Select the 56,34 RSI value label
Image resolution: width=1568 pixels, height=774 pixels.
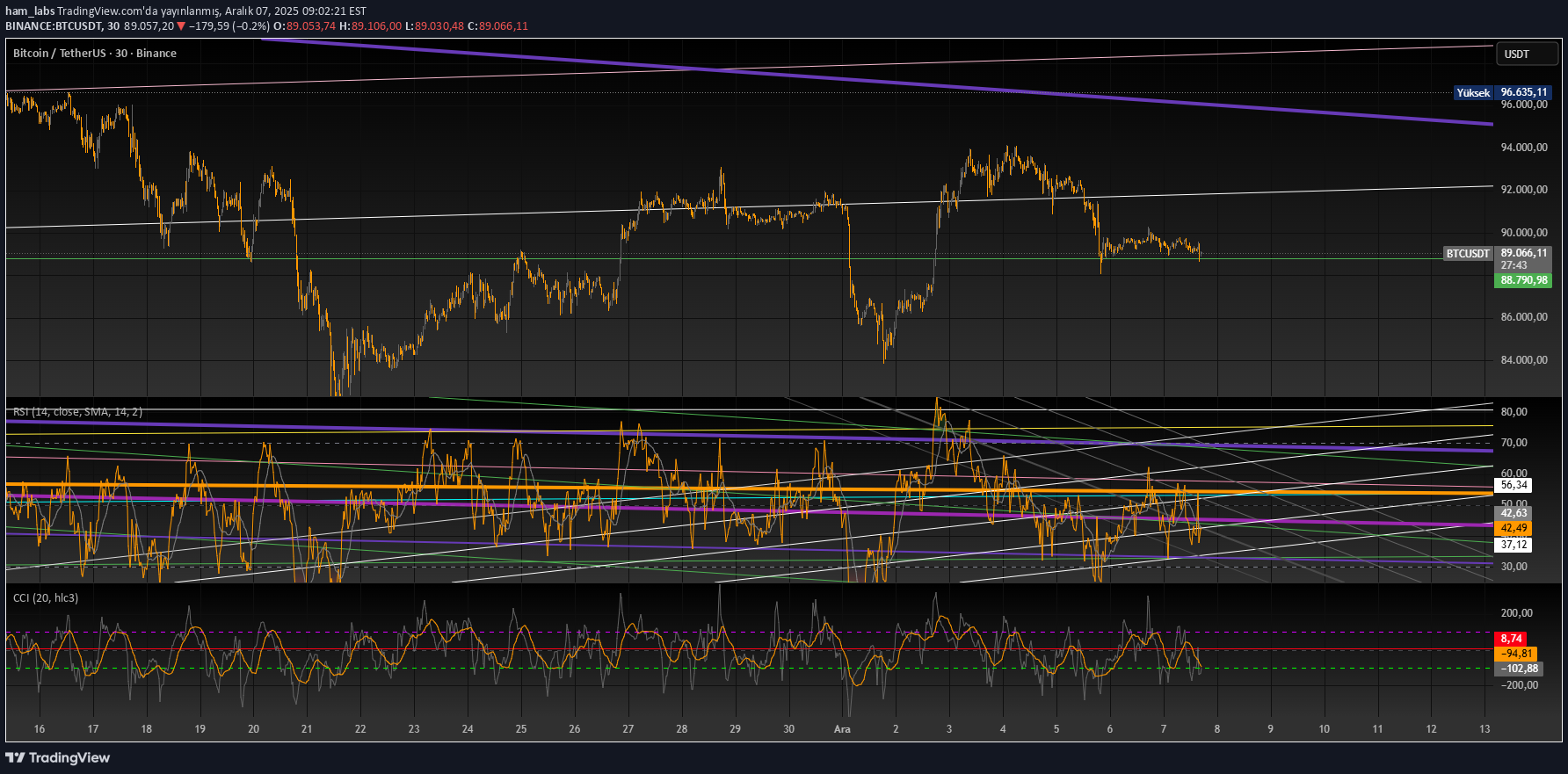1514,485
